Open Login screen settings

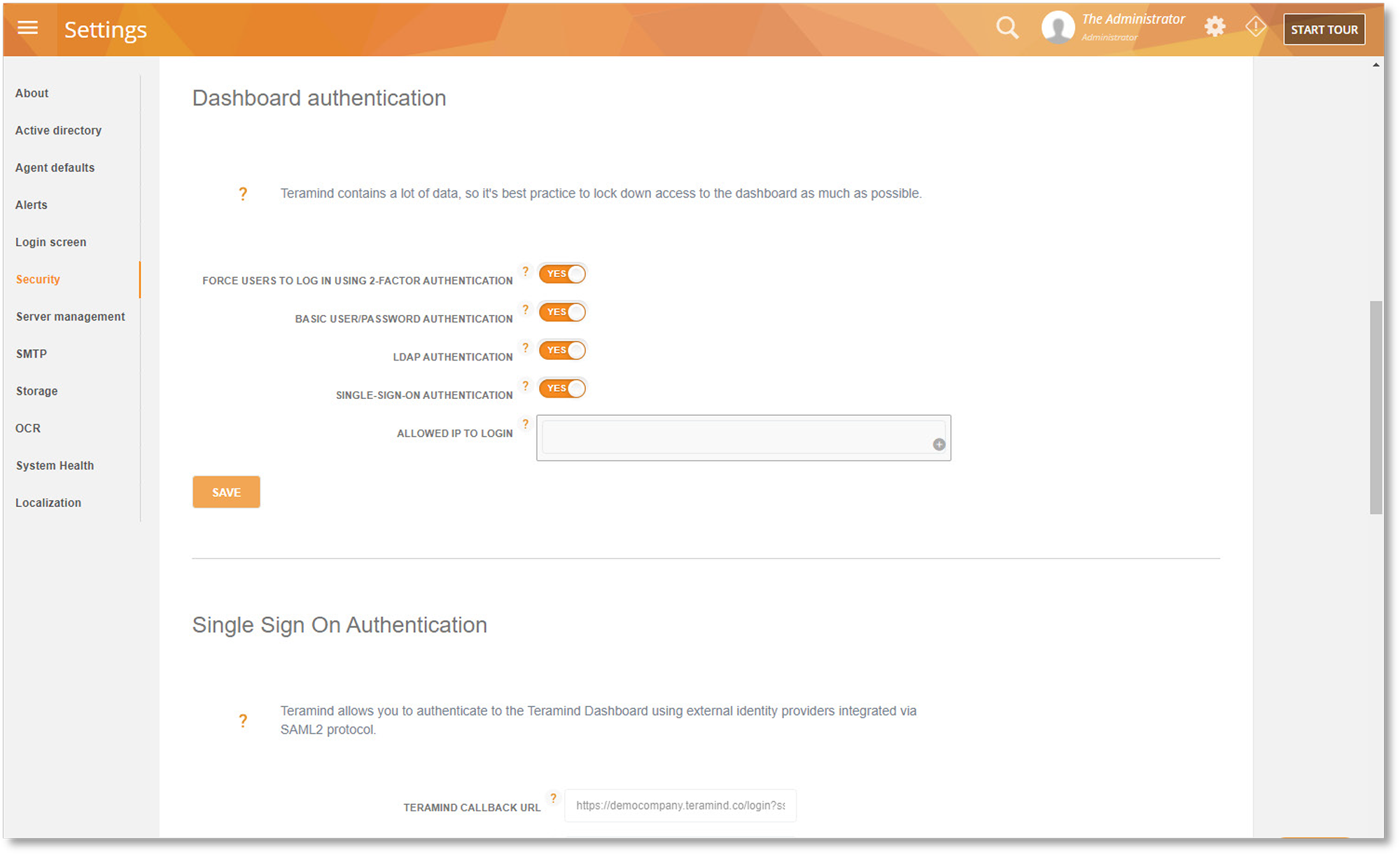click(x=51, y=242)
